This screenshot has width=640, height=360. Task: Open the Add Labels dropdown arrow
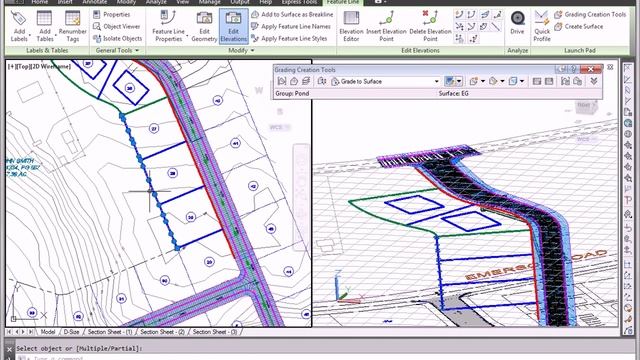point(30,35)
